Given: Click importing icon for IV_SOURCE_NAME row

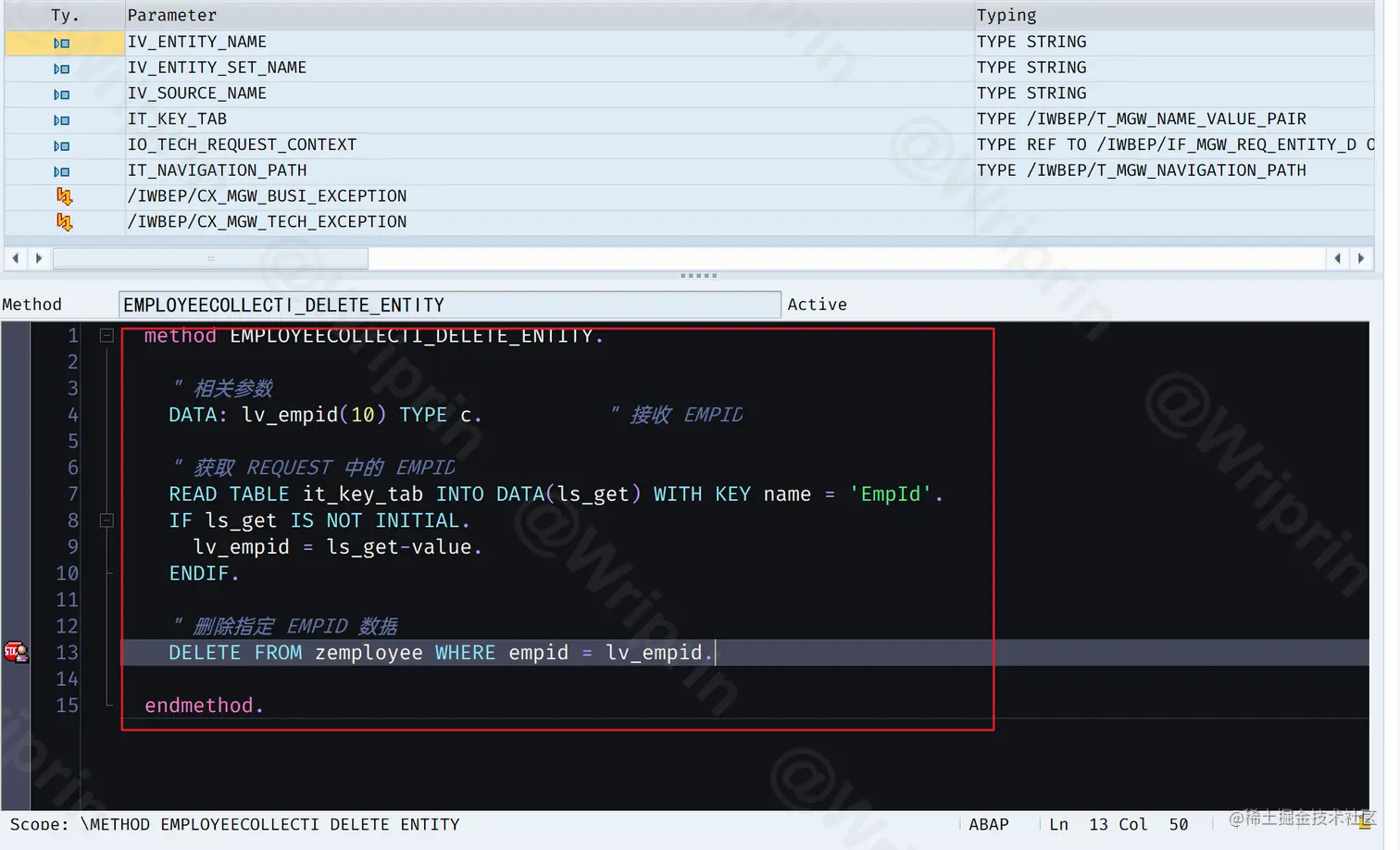Looking at the screenshot, I should [x=61, y=94].
